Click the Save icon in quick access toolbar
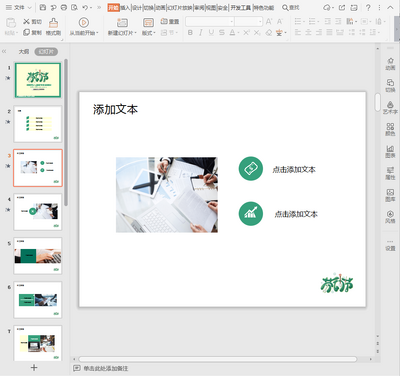Viewport: 400px width, 376px height. [x=43, y=7]
